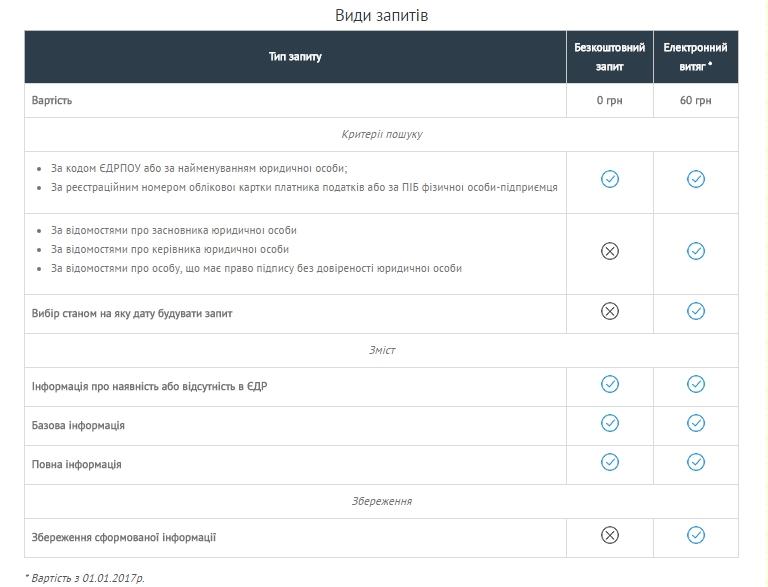The height and width of the screenshot is (587, 768).
Task: Click the electronic-extract checkmark for ЄДР presence information
Action: point(696,384)
